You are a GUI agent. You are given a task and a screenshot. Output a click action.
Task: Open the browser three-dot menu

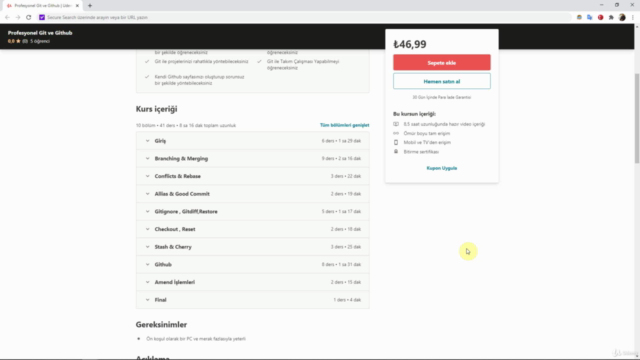pyautogui.click(x=633, y=18)
